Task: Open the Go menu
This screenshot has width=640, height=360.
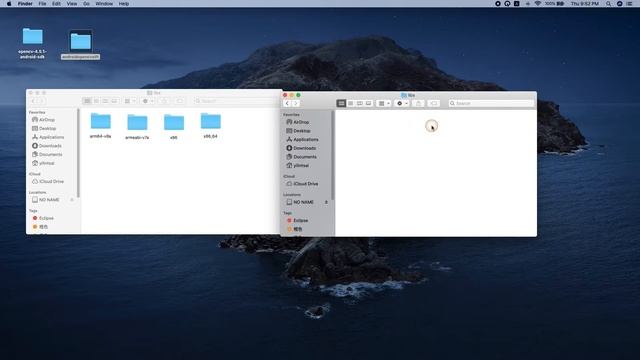Action: point(86,4)
